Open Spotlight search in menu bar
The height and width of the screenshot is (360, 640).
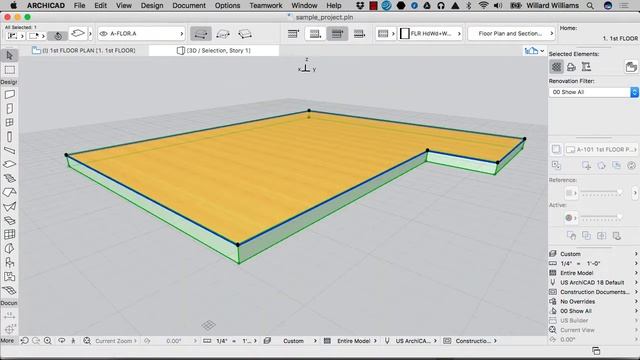(x=590, y=5)
